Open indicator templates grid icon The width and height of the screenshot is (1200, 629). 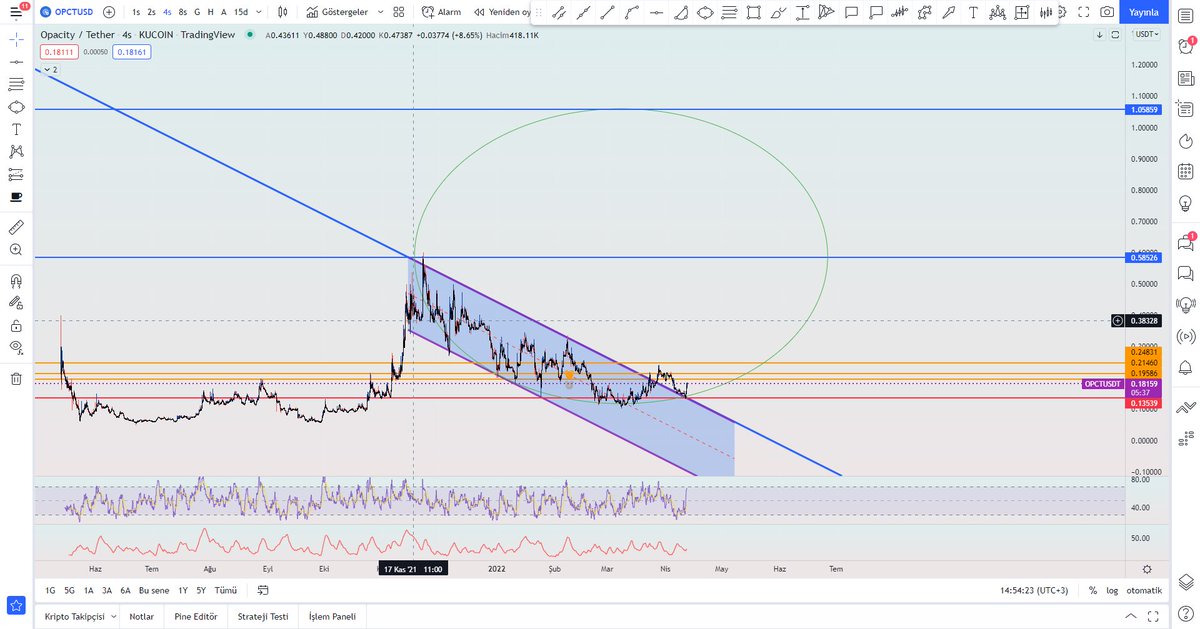coord(399,12)
